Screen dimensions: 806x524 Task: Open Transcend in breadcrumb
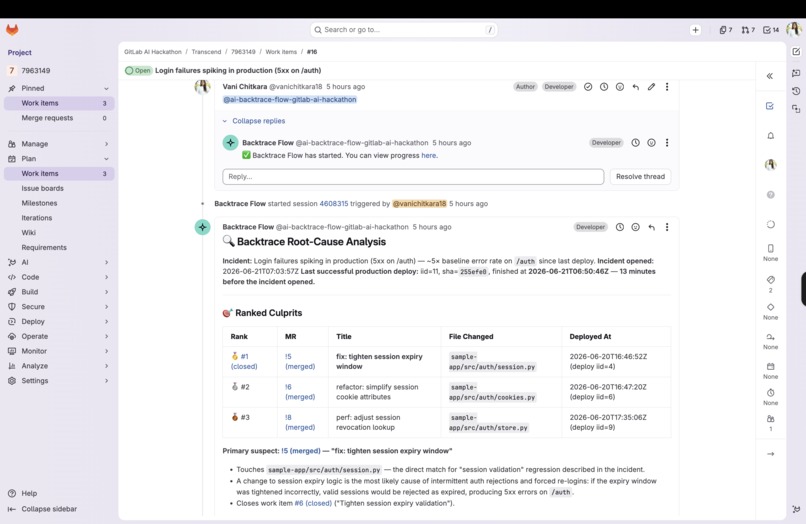206,52
